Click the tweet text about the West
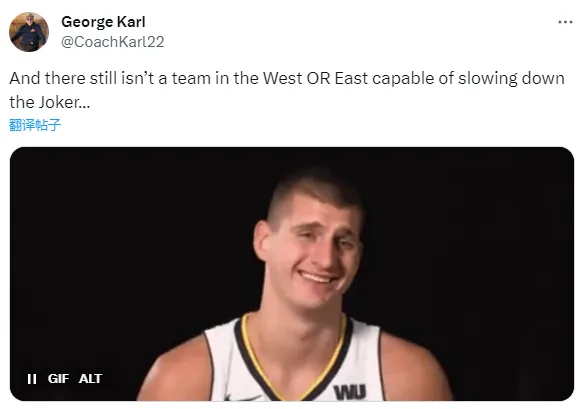 [x=287, y=90]
